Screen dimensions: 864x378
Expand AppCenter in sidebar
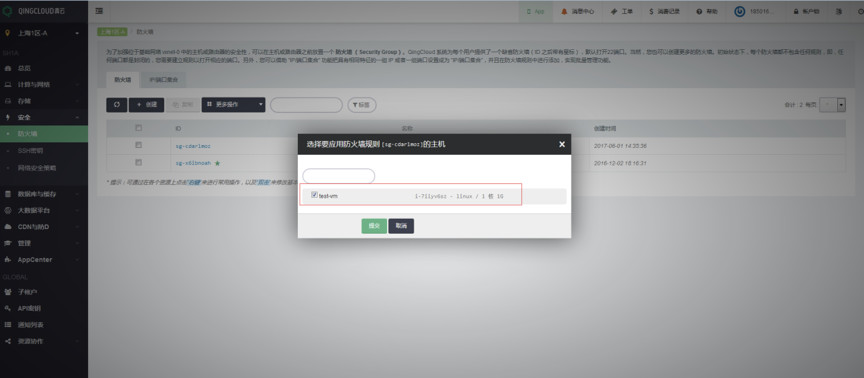(x=44, y=260)
